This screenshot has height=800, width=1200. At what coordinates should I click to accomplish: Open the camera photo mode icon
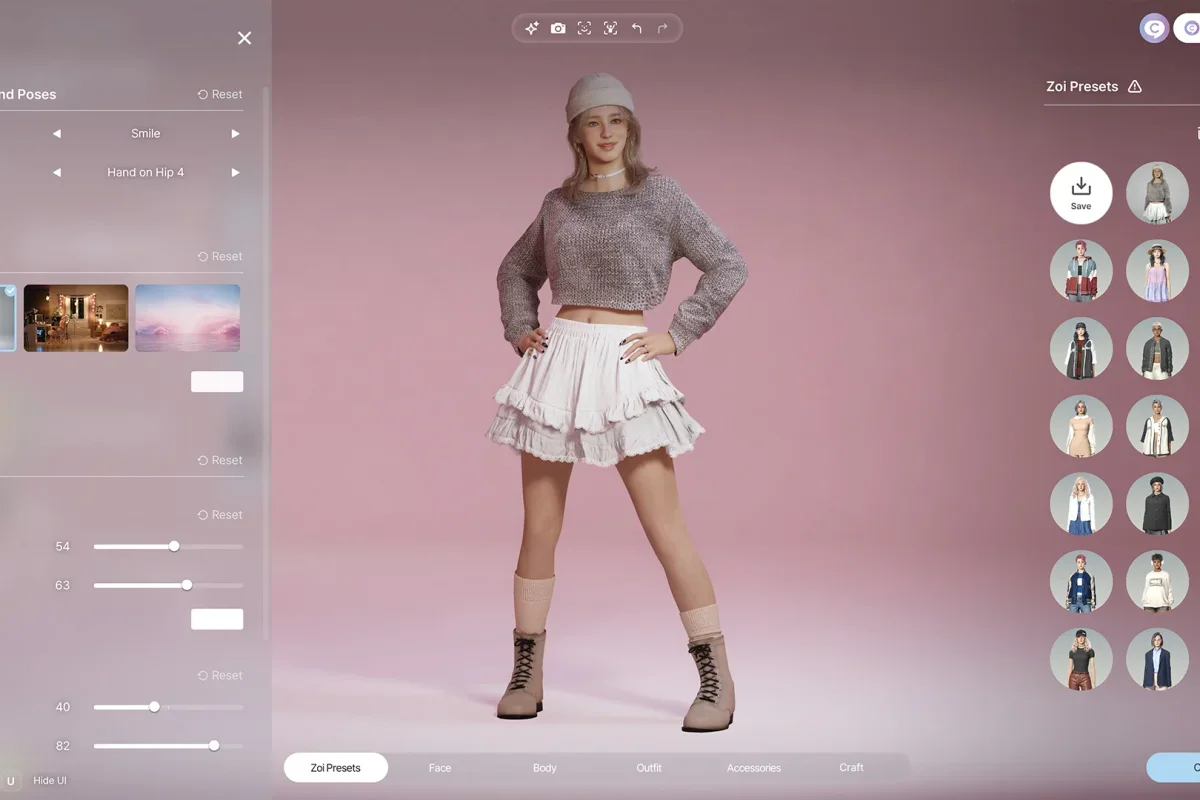(558, 29)
